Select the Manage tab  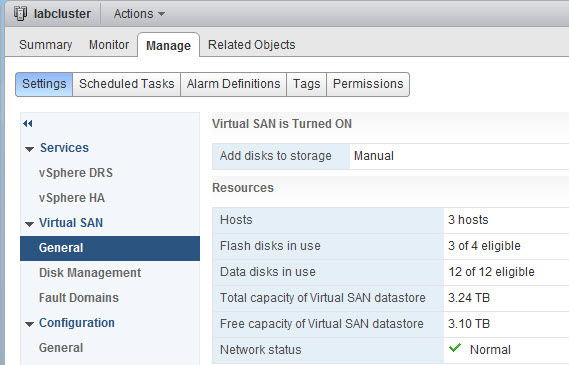click(x=168, y=45)
